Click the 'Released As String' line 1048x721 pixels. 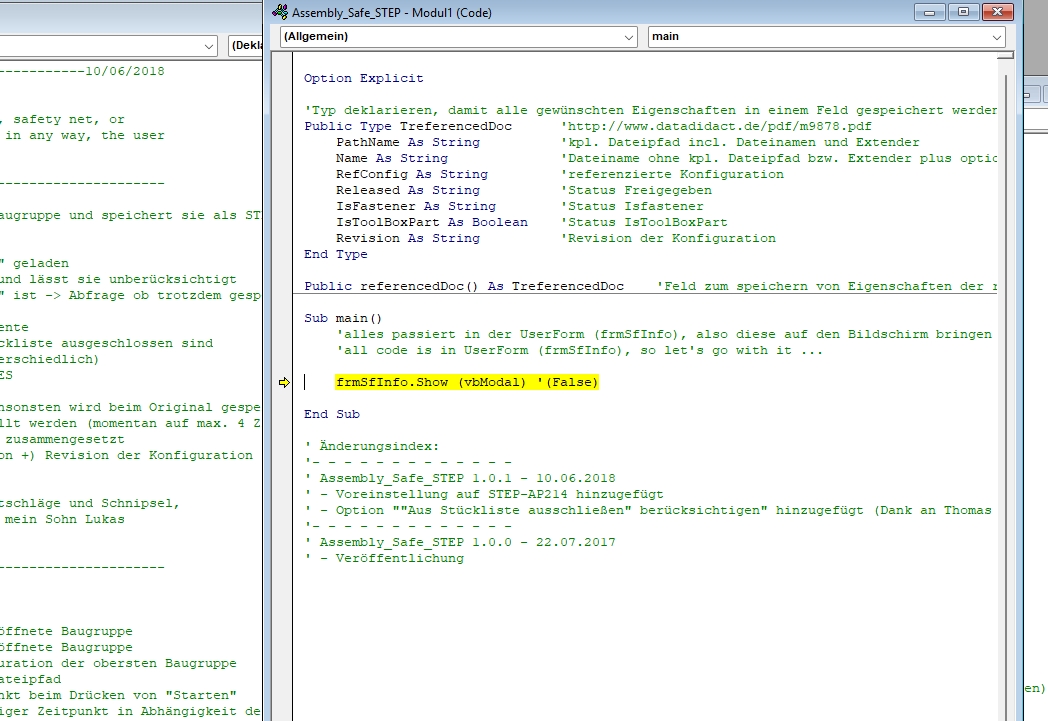408,190
